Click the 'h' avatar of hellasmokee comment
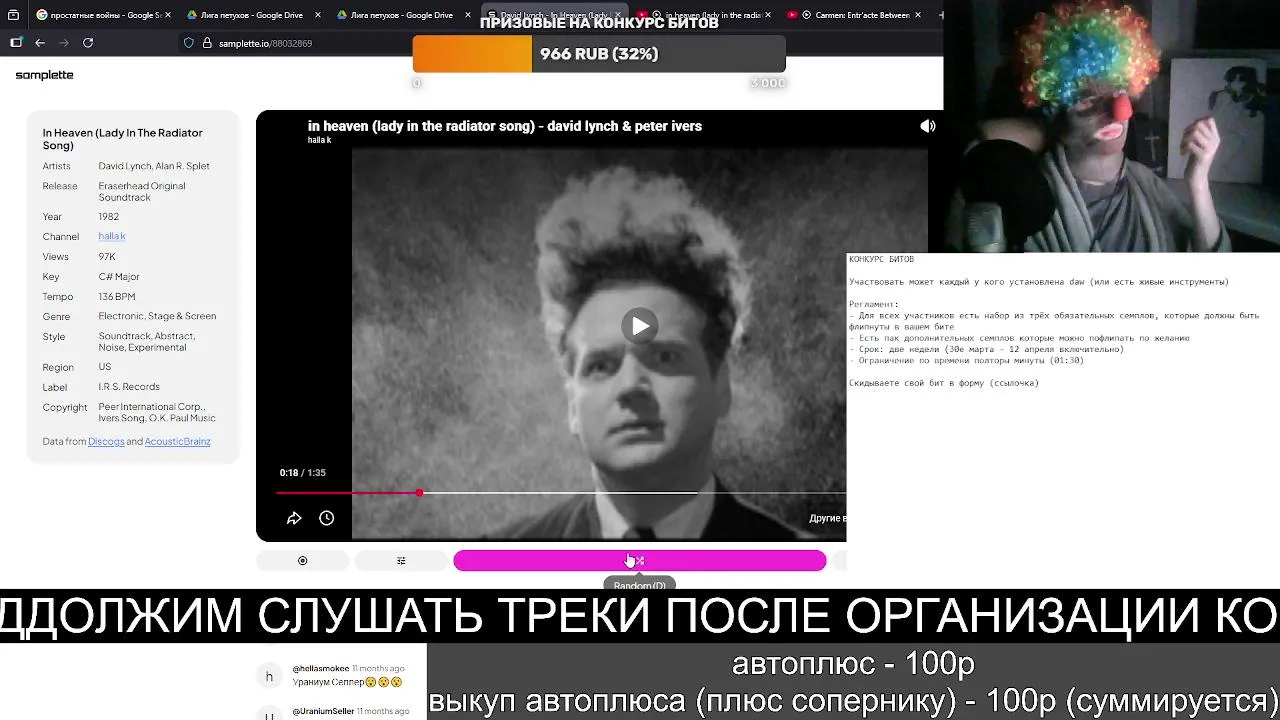 click(269, 677)
